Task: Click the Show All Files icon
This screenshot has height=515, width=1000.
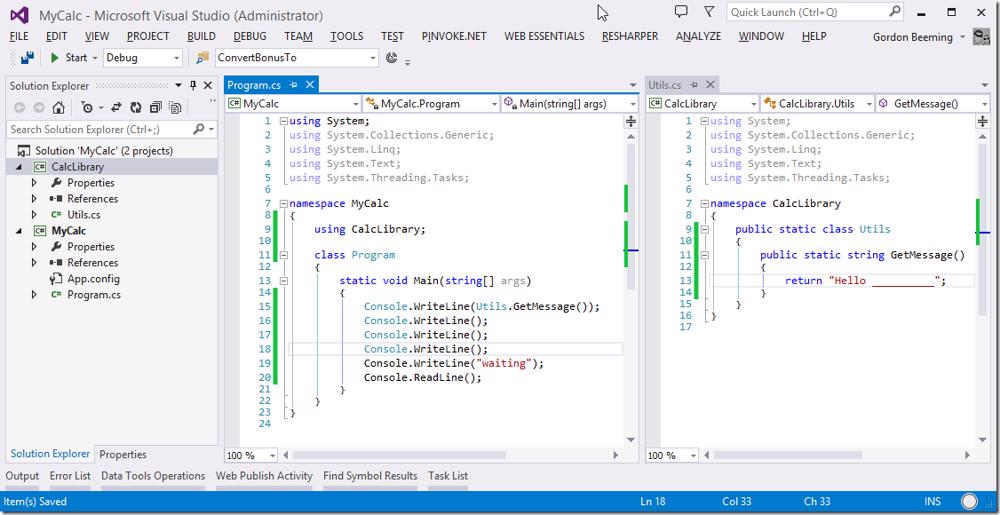Action: [176, 108]
